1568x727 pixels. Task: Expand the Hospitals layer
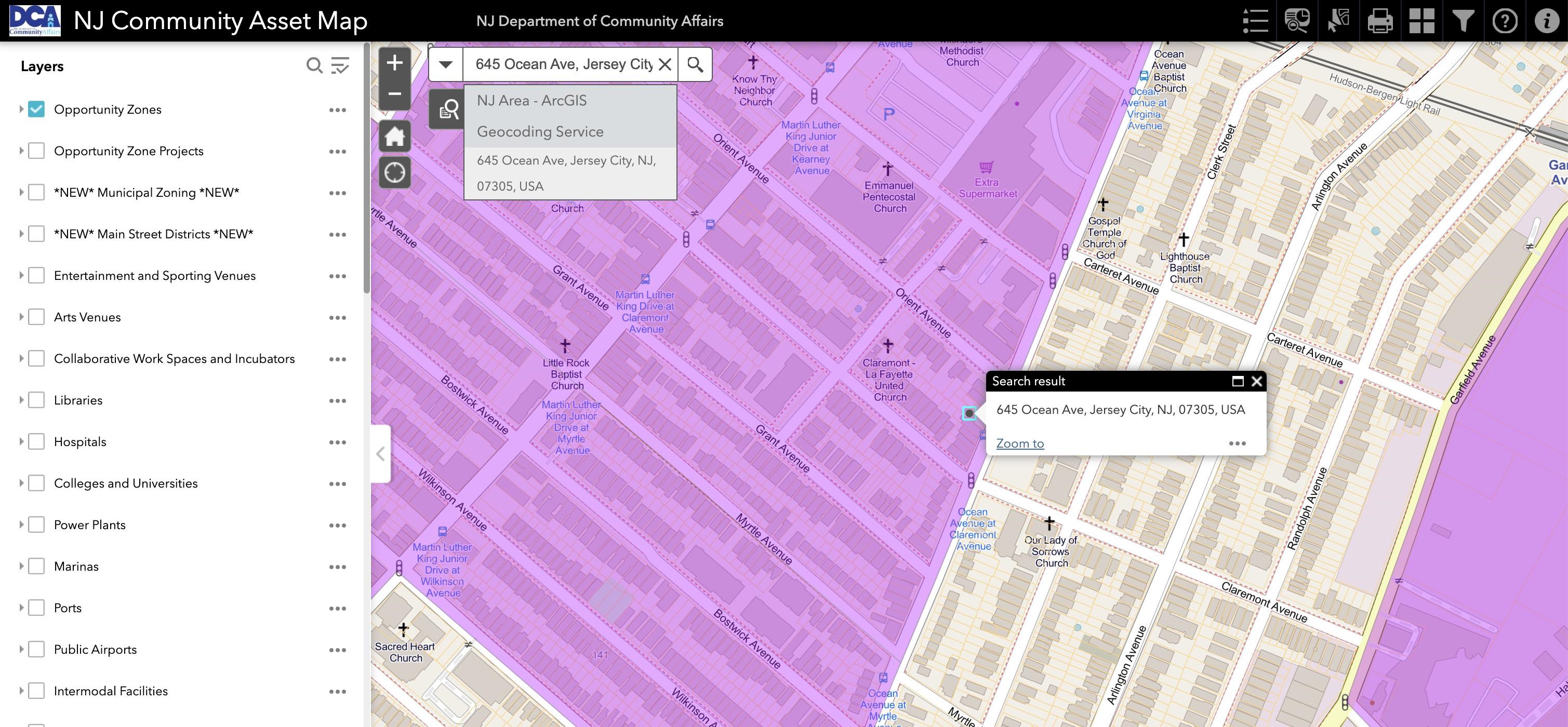[x=21, y=442]
